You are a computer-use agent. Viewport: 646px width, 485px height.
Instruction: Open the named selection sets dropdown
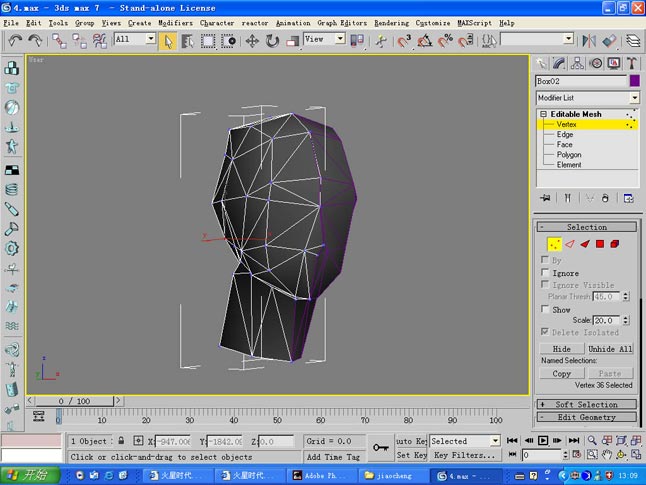point(569,39)
